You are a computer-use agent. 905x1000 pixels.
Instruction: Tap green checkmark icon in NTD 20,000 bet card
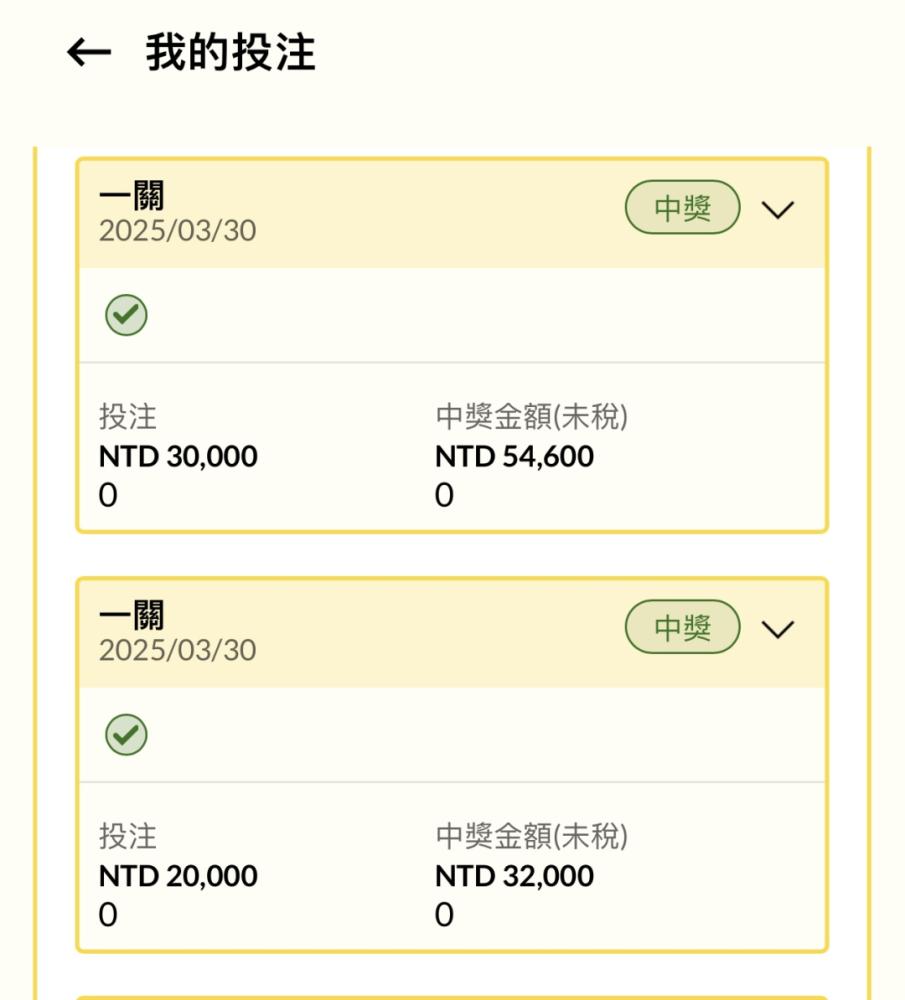[126, 736]
